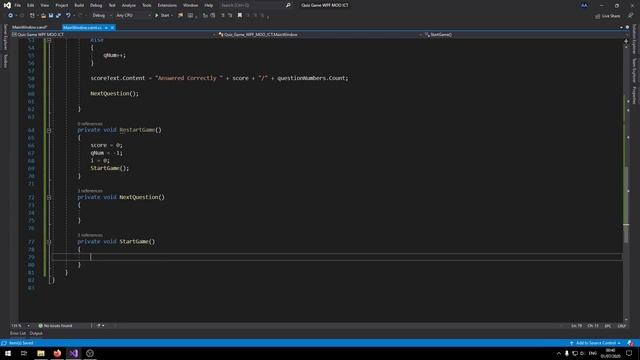Click the references link above StartGame
The height and width of the screenshot is (360, 640).
pyautogui.click(x=90, y=236)
